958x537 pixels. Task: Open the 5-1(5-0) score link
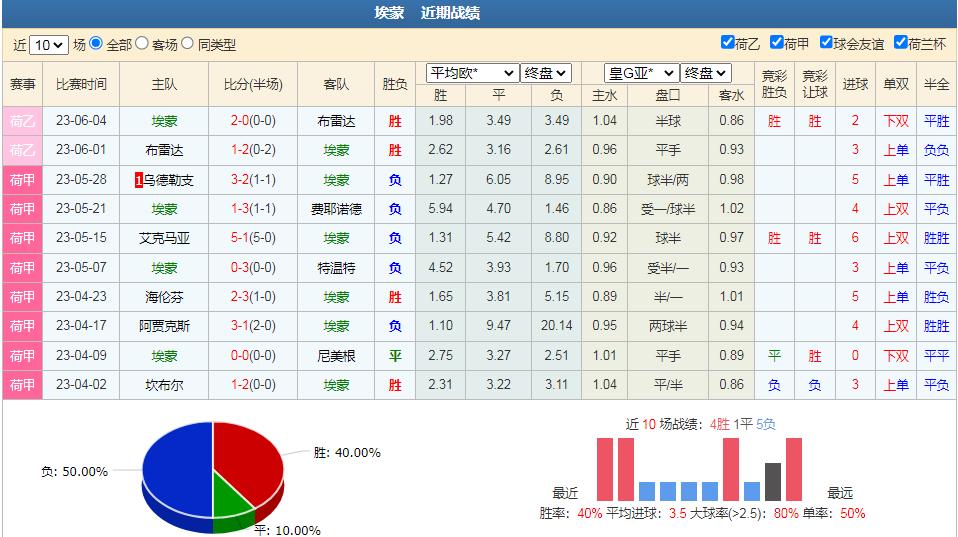pyautogui.click(x=253, y=238)
